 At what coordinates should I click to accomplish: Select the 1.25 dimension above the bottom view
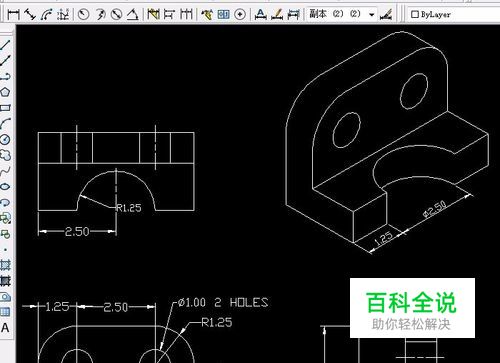point(57,307)
